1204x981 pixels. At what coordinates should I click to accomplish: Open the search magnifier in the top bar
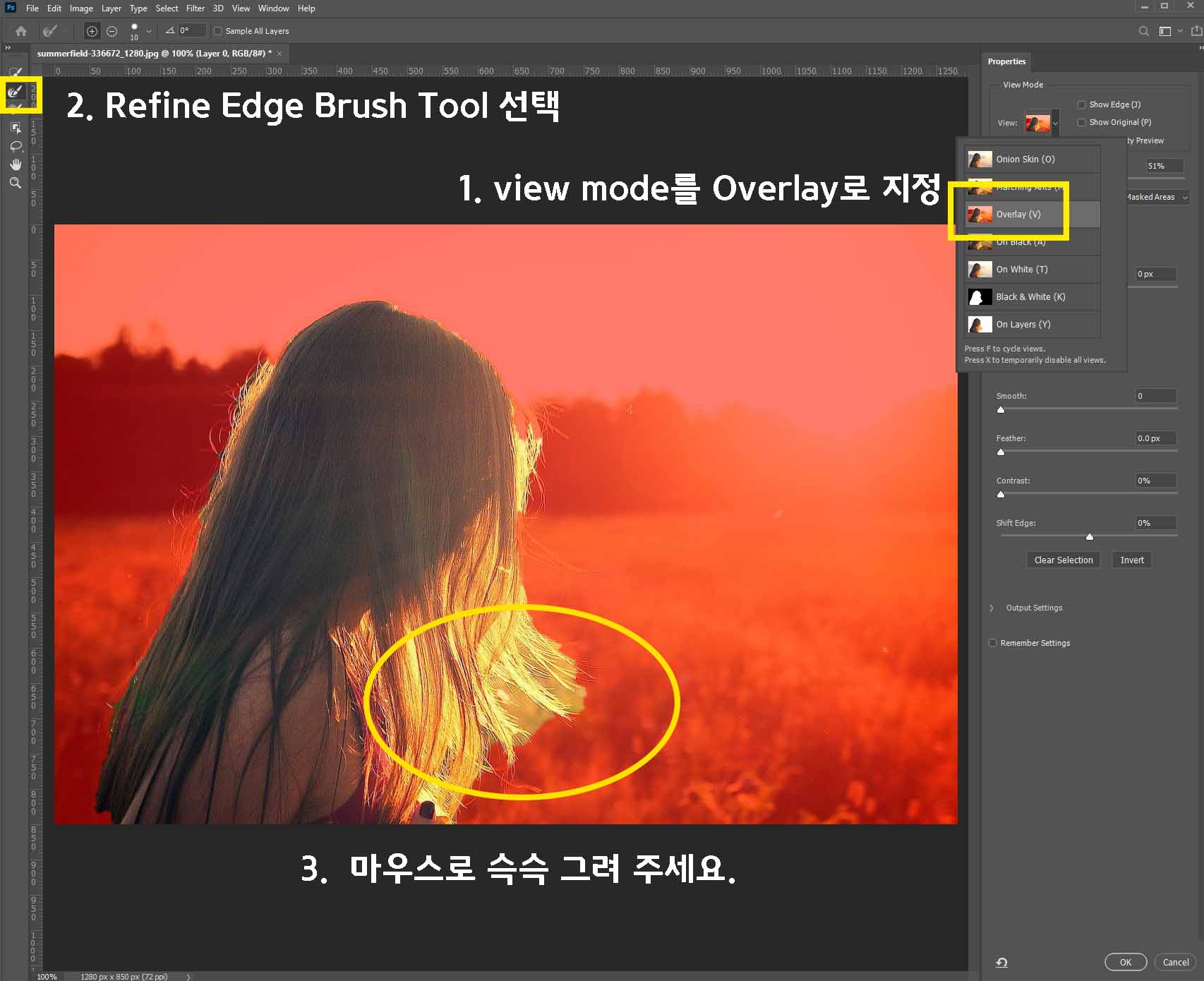pyautogui.click(x=1143, y=31)
